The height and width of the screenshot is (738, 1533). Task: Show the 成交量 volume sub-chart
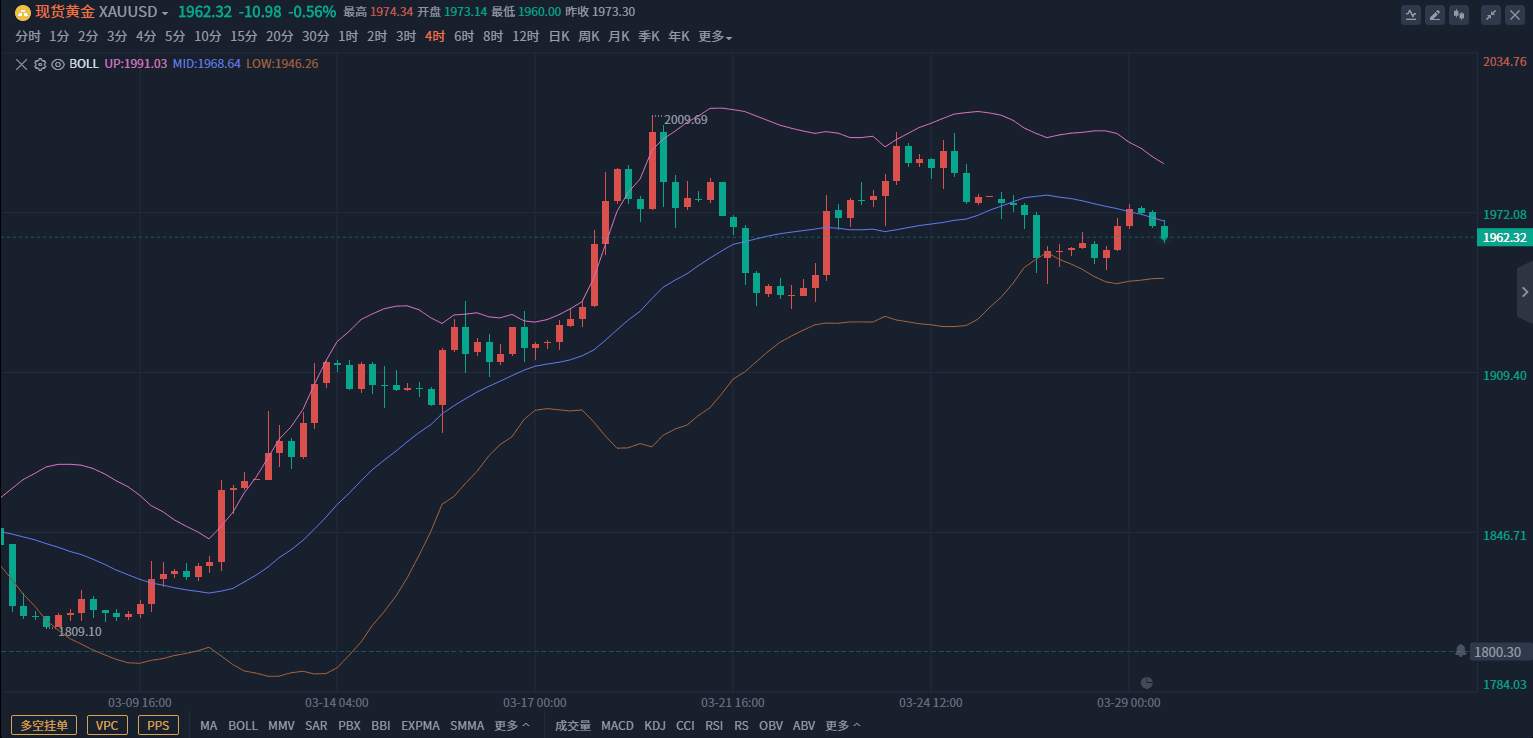tap(573, 725)
